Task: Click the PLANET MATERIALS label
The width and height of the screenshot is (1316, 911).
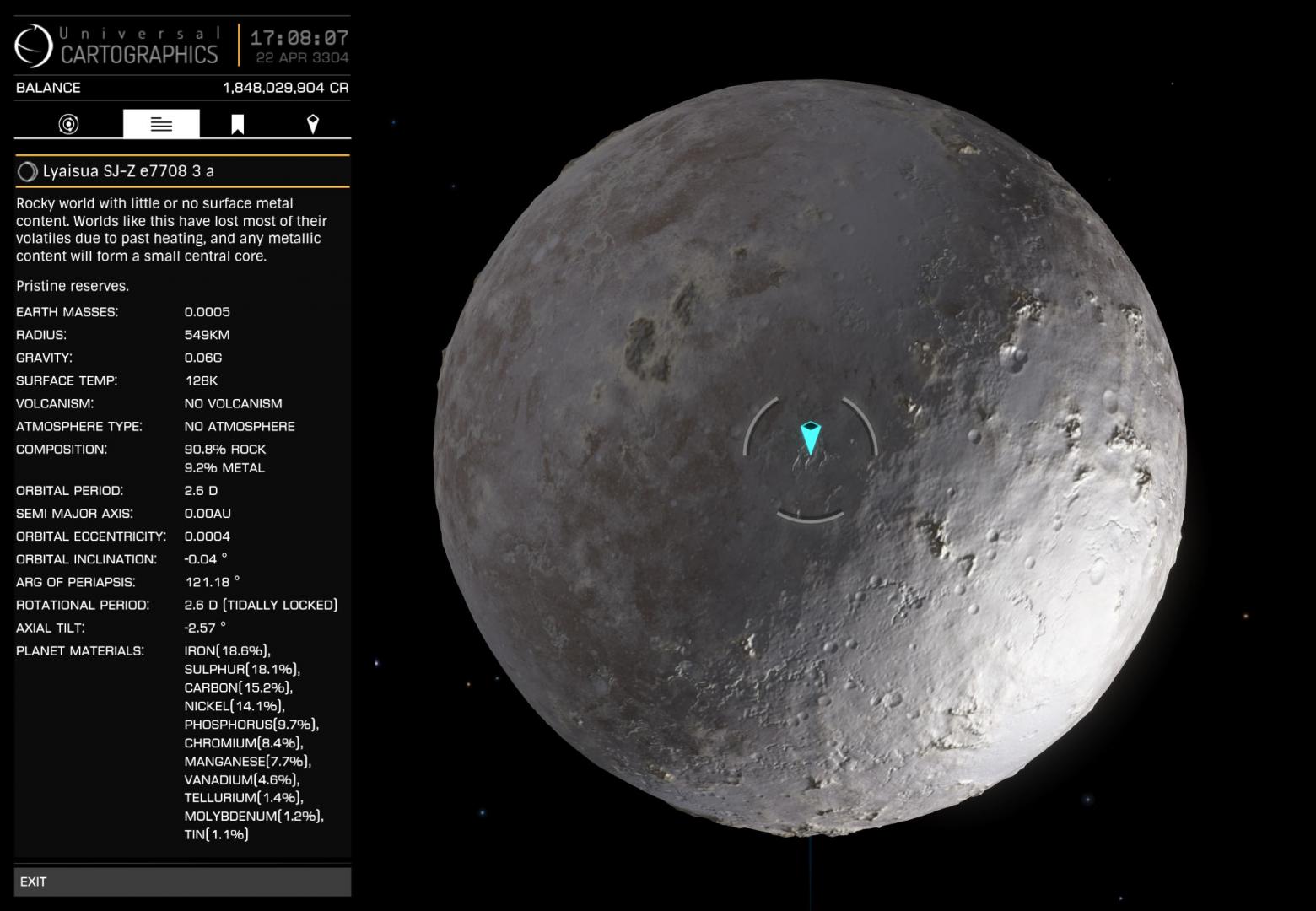Action: (80, 651)
